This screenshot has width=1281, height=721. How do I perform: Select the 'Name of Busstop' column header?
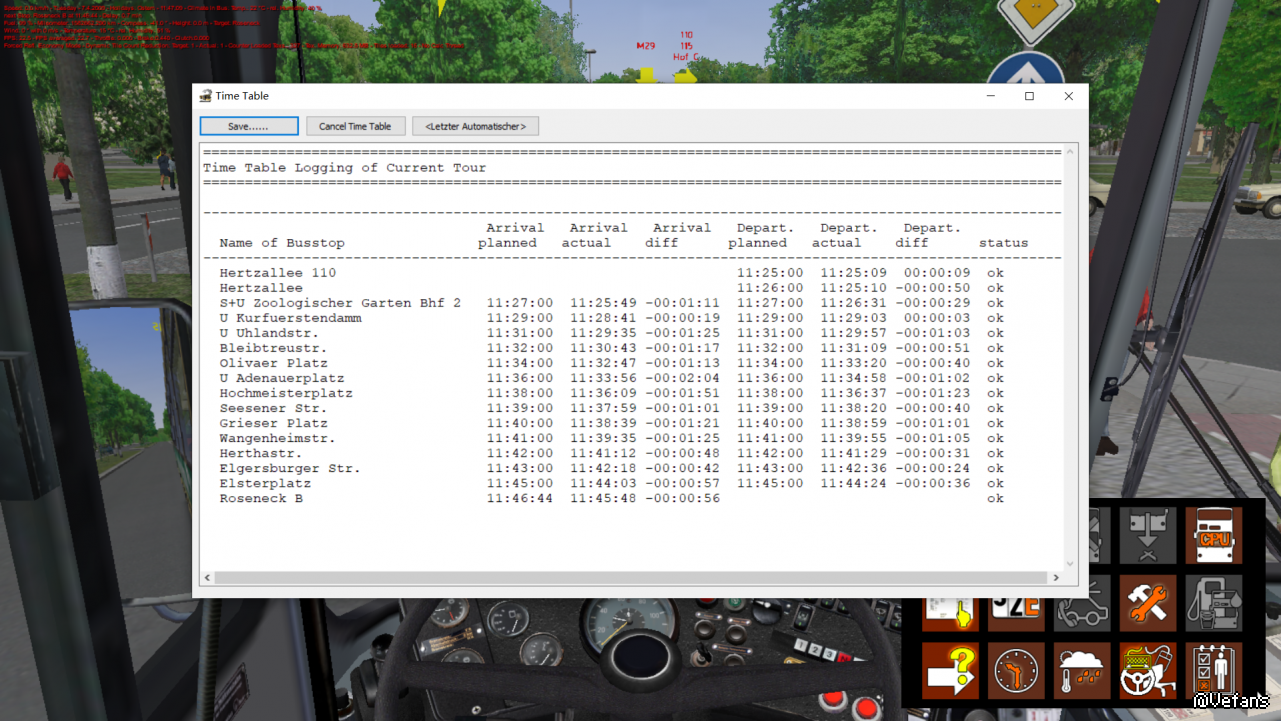(282, 243)
